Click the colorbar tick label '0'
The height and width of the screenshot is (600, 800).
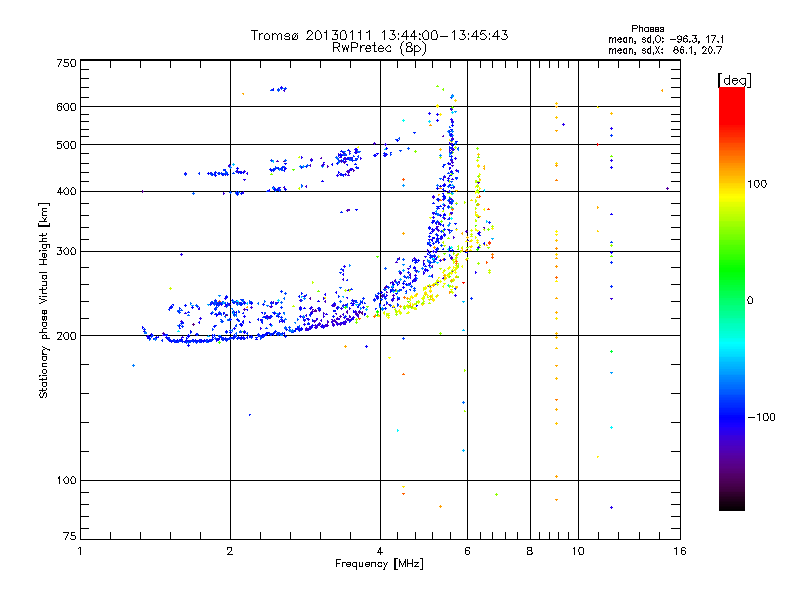pyautogui.click(x=750, y=300)
